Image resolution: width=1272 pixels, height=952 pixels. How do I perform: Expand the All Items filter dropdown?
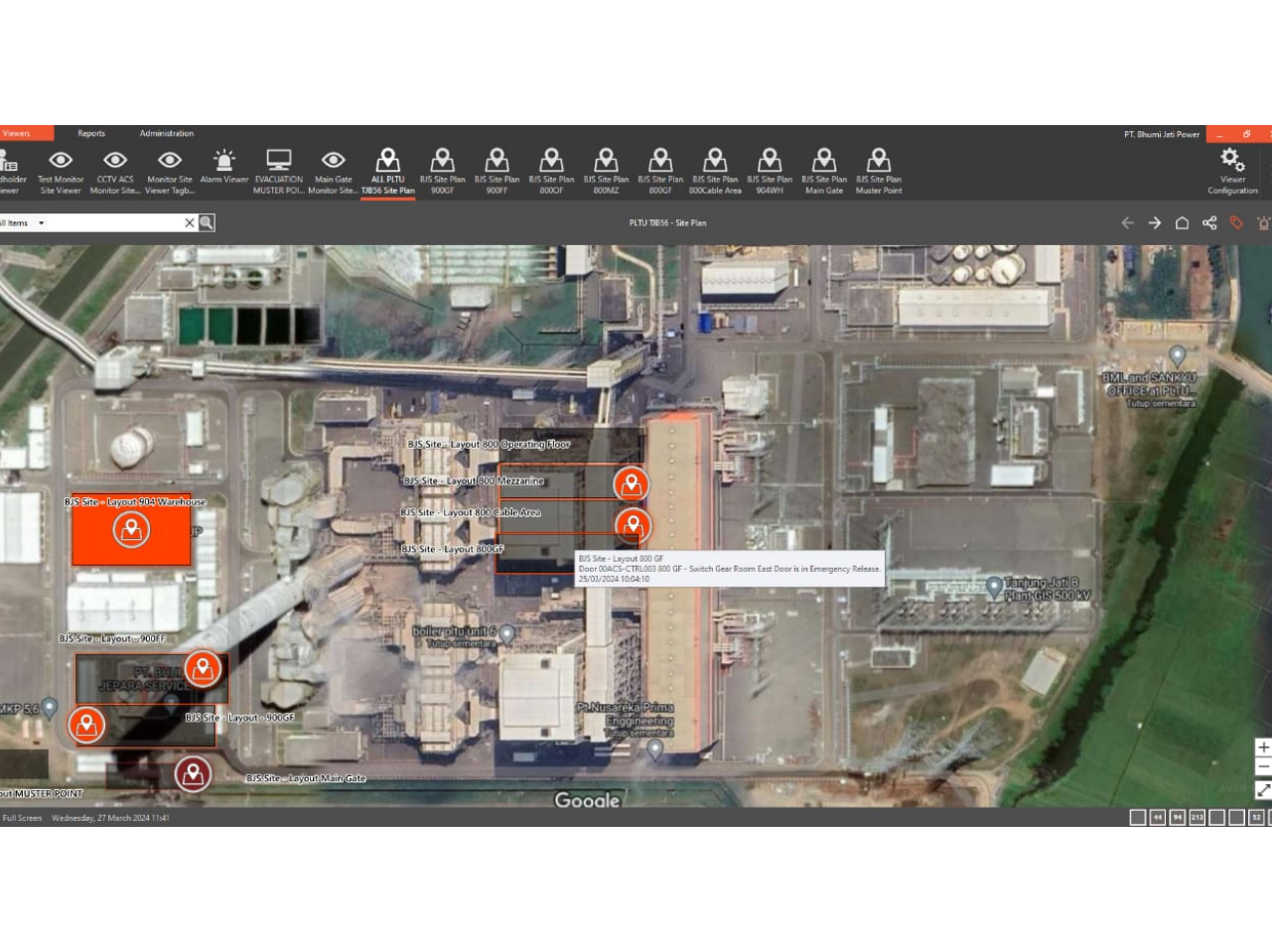tap(42, 222)
